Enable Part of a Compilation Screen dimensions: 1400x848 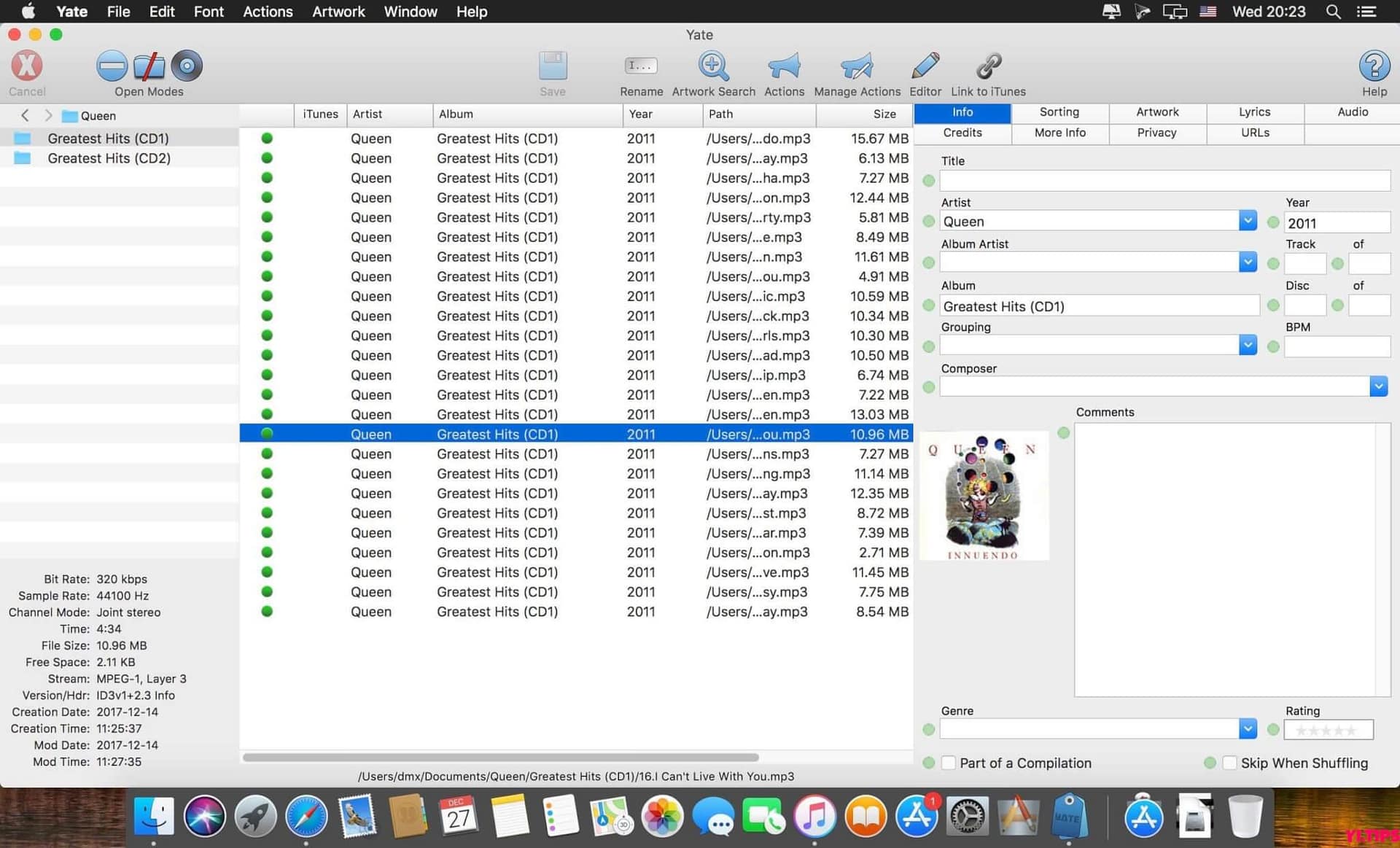coord(949,763)
